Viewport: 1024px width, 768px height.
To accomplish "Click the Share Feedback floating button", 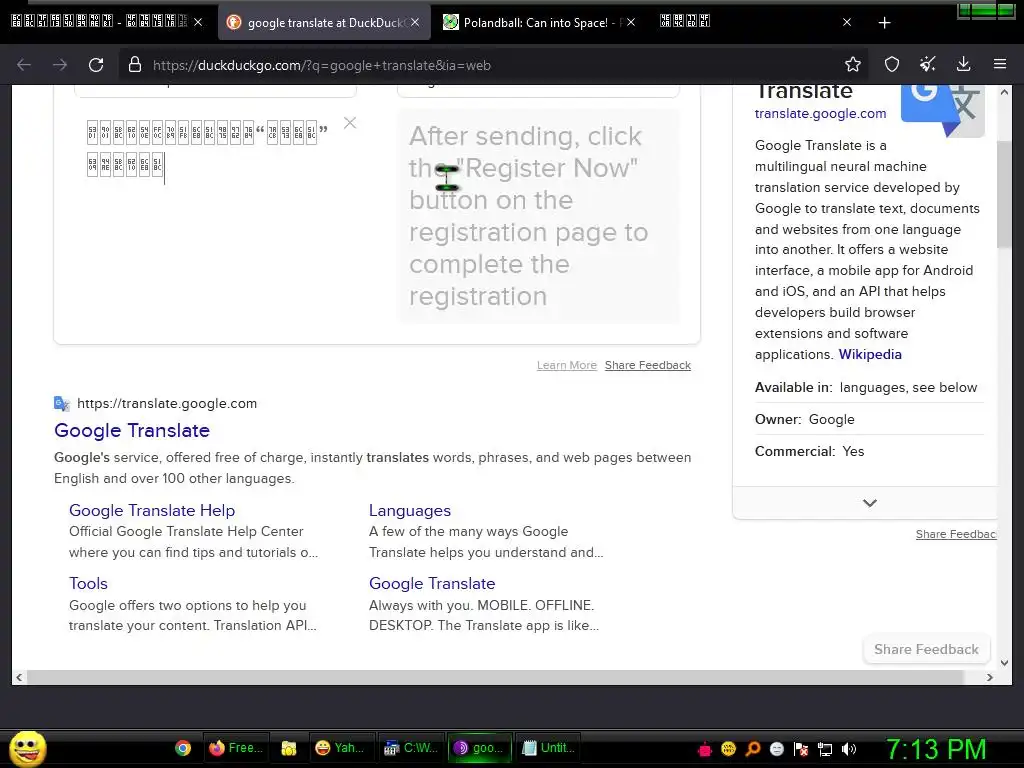I will pos(926,649).
